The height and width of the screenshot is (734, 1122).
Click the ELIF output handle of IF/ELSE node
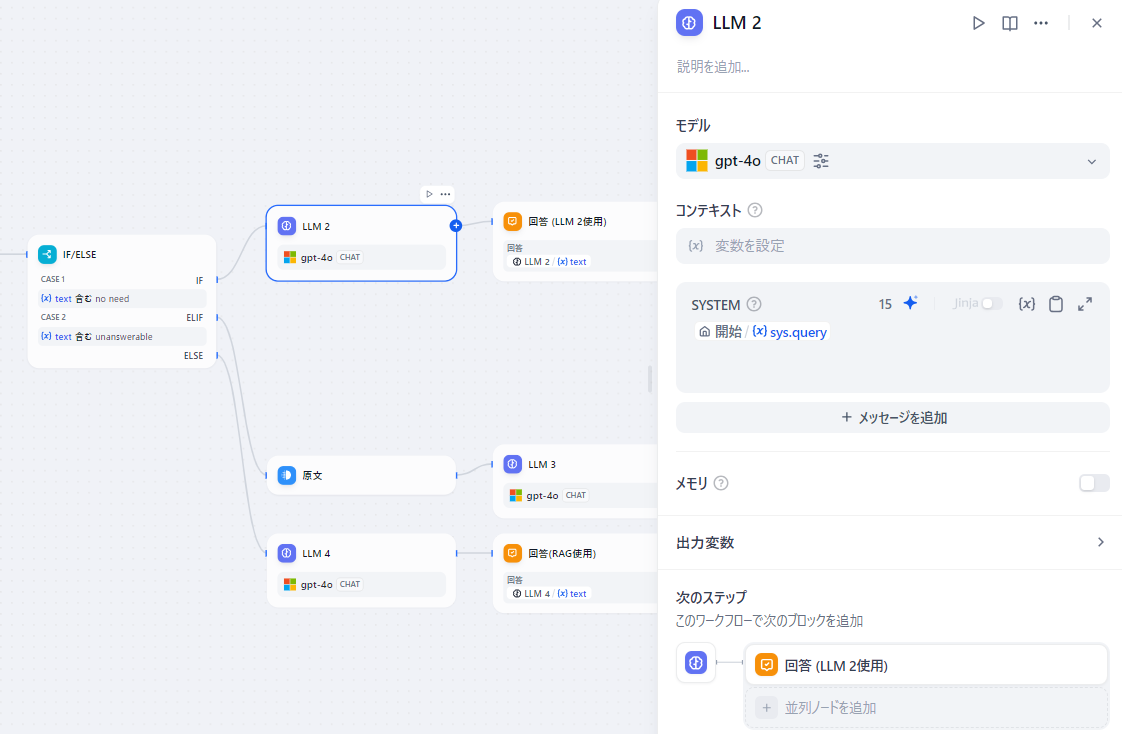click(x=217, y=317)
